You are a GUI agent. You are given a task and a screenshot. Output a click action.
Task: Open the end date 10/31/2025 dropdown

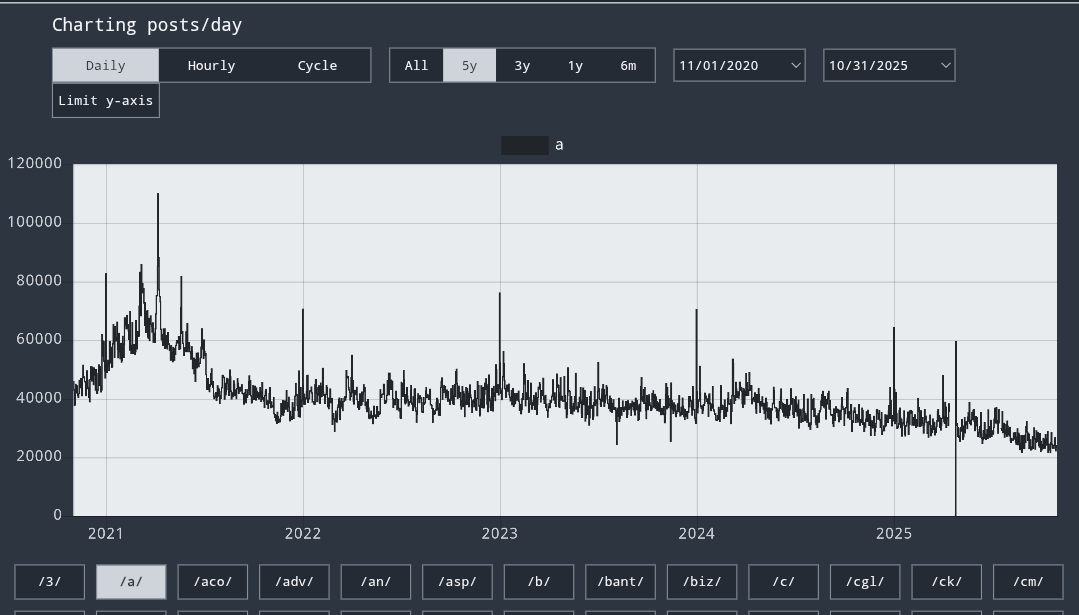click(889, 65)
